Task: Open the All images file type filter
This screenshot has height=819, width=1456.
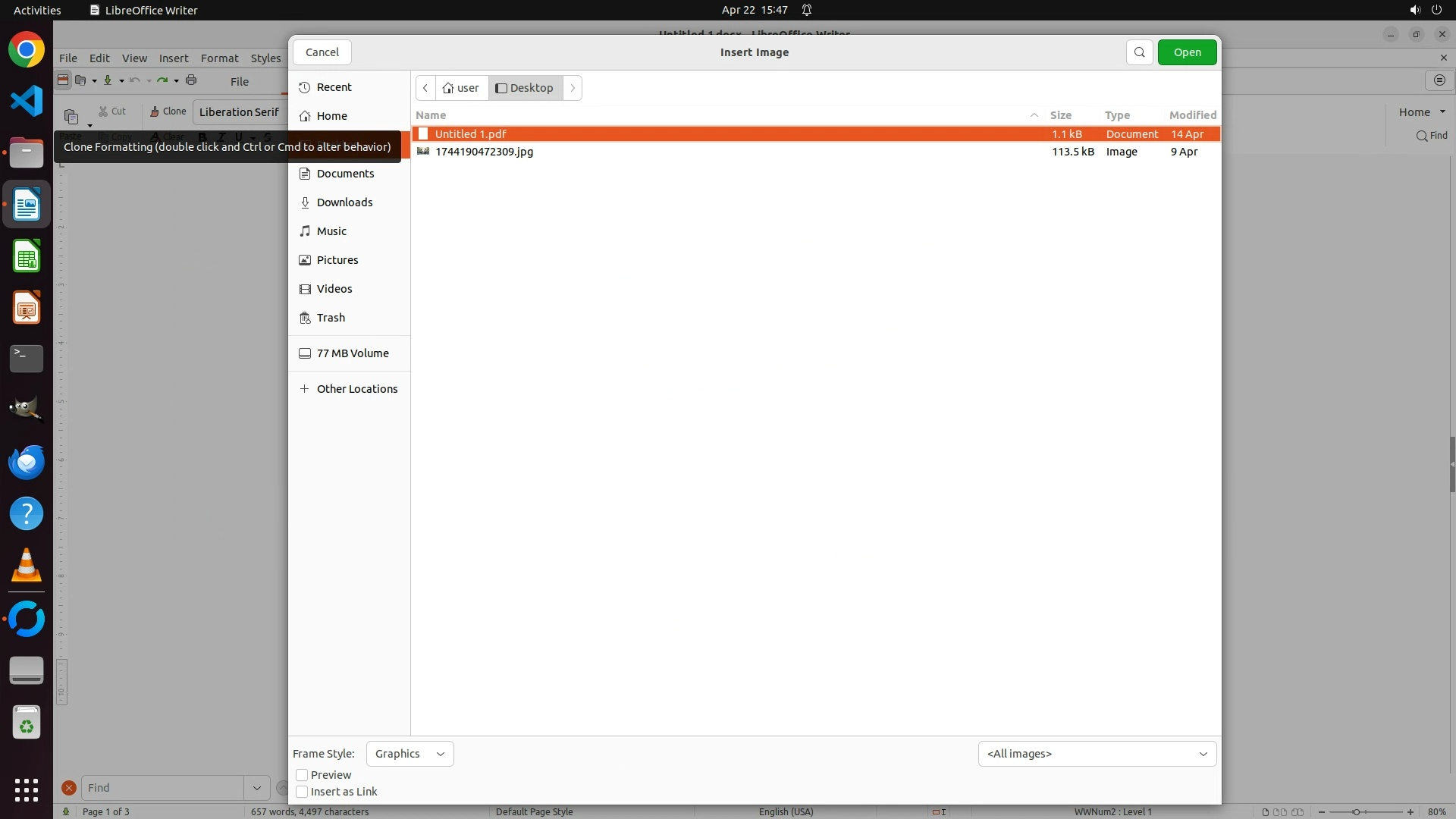Action: tap(1097, 754)
